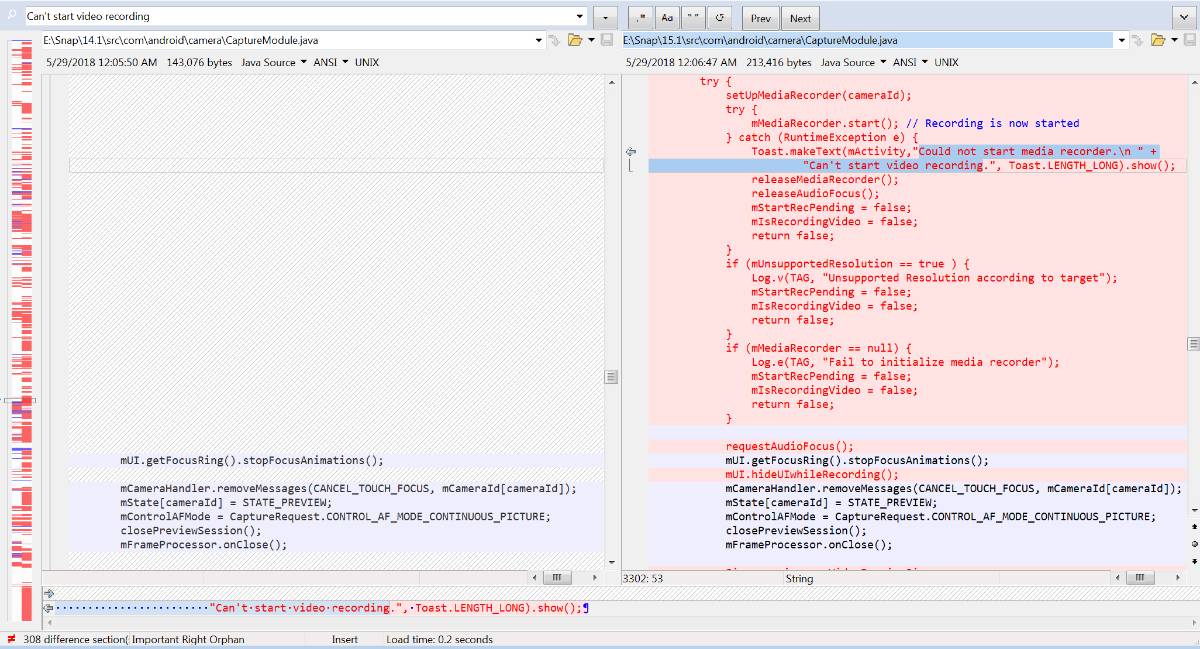The image size is (1200, 649).
Task: Click the Prev search button
Action: (x=761, y=18)
